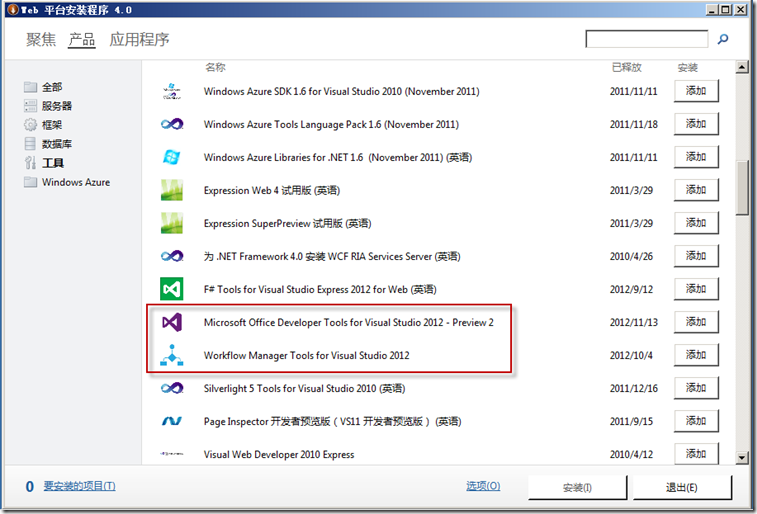Select Expression SuperPreview 试用版 row text
Image resolution: width=757 pixels, height=514 pixels.
pos(287,223)
